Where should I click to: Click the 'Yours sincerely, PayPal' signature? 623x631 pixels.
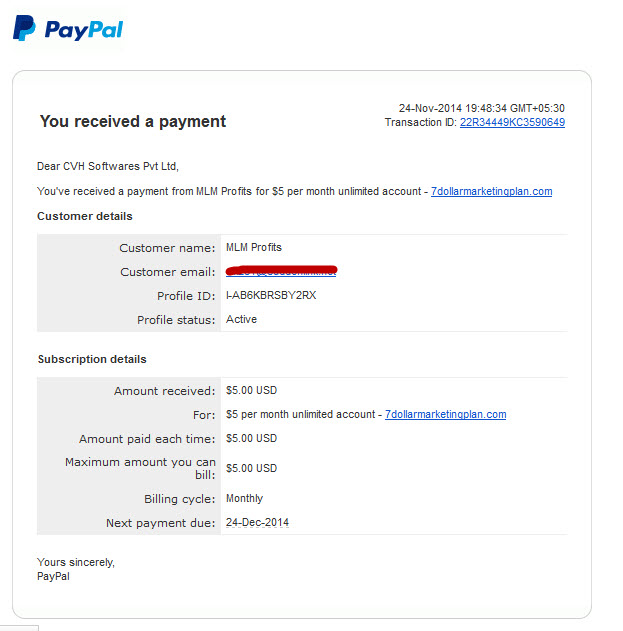click(x=76, y=569)
